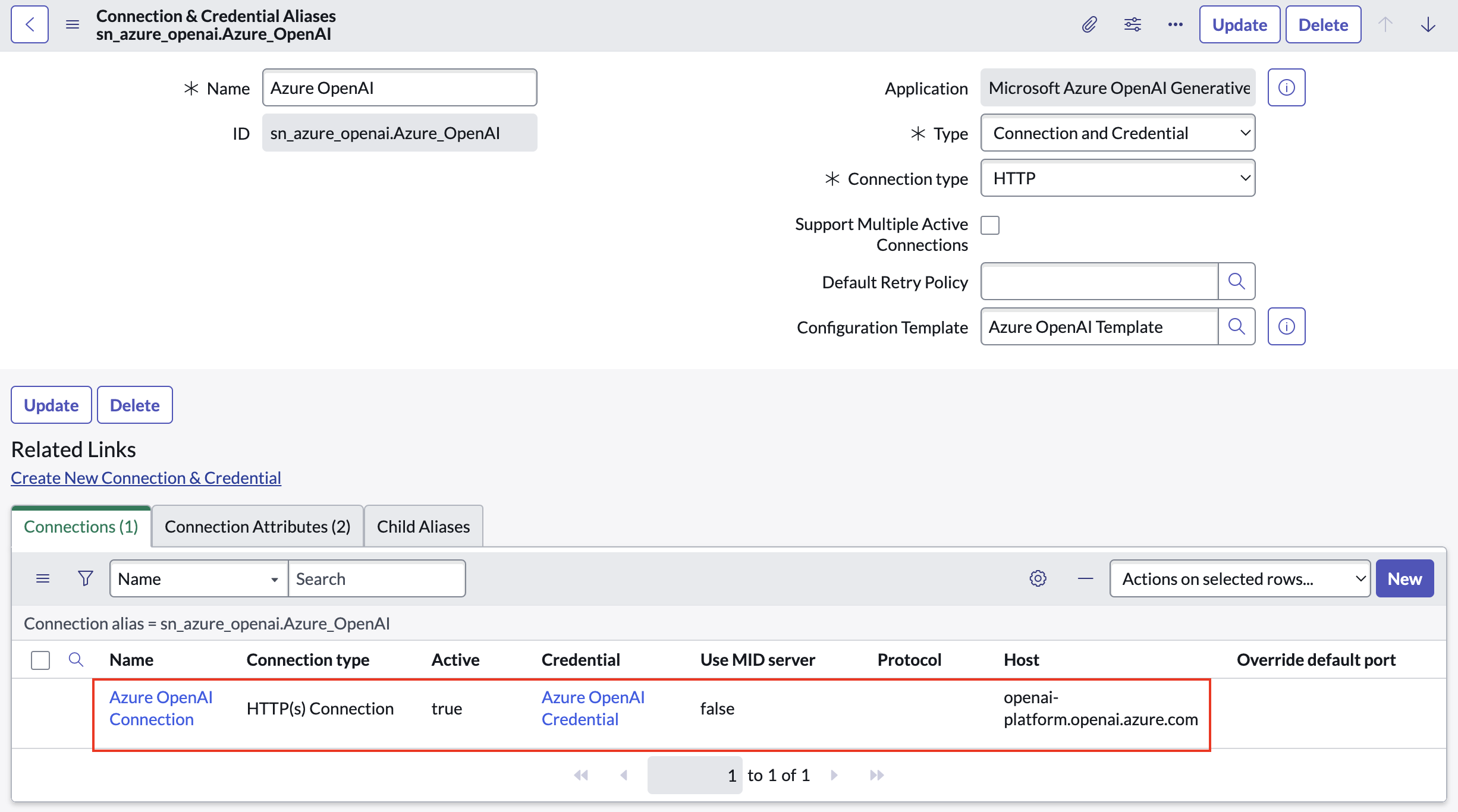Sort by the Host column header

(1022, 660)
